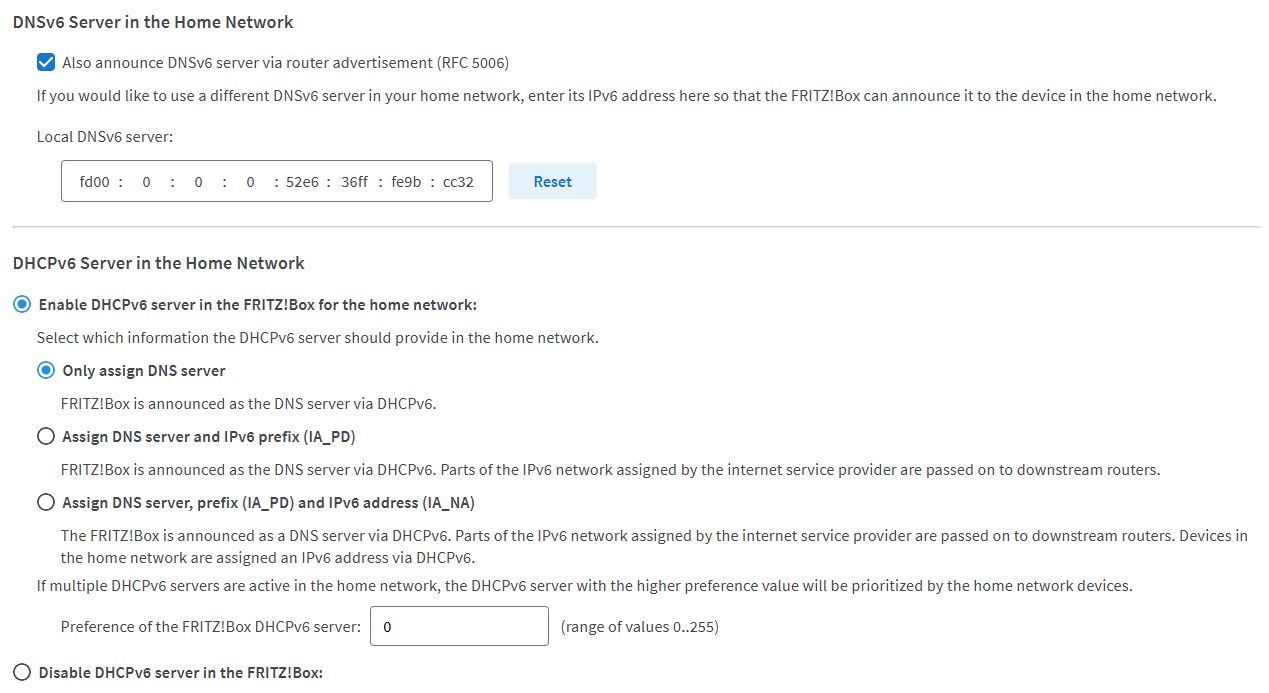Click the cc32 IPv6 segment field
The height and width of the screenshot is (693, 1269).
pos(458,182)
